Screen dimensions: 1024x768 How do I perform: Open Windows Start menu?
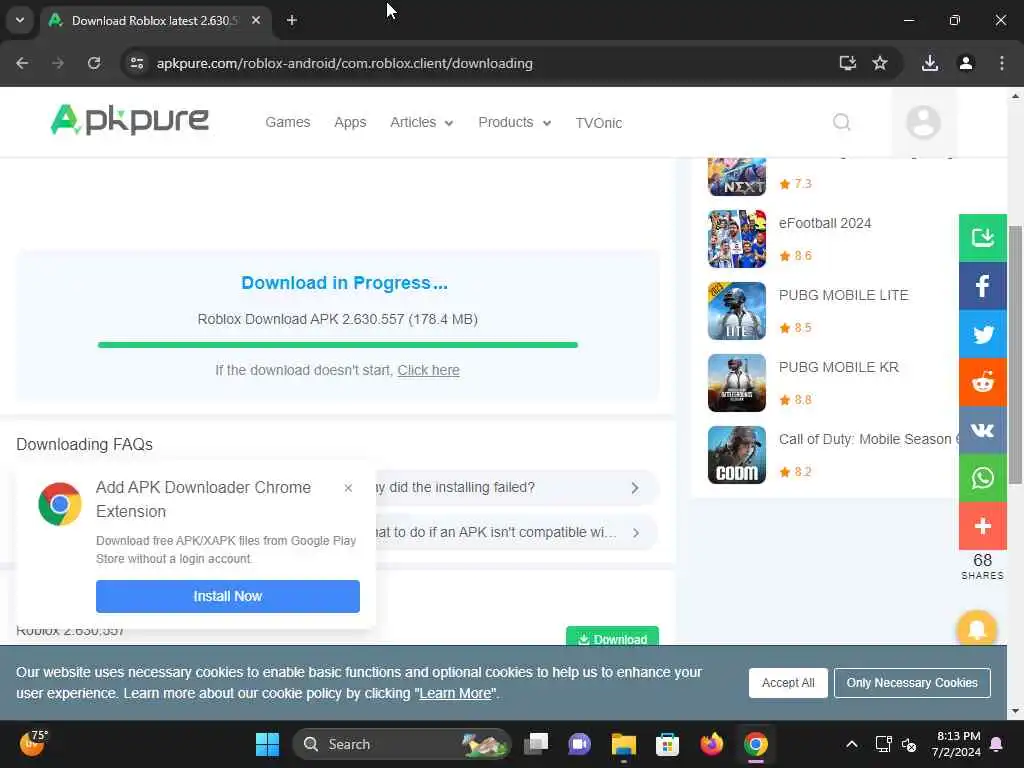(x=267, y=744)
